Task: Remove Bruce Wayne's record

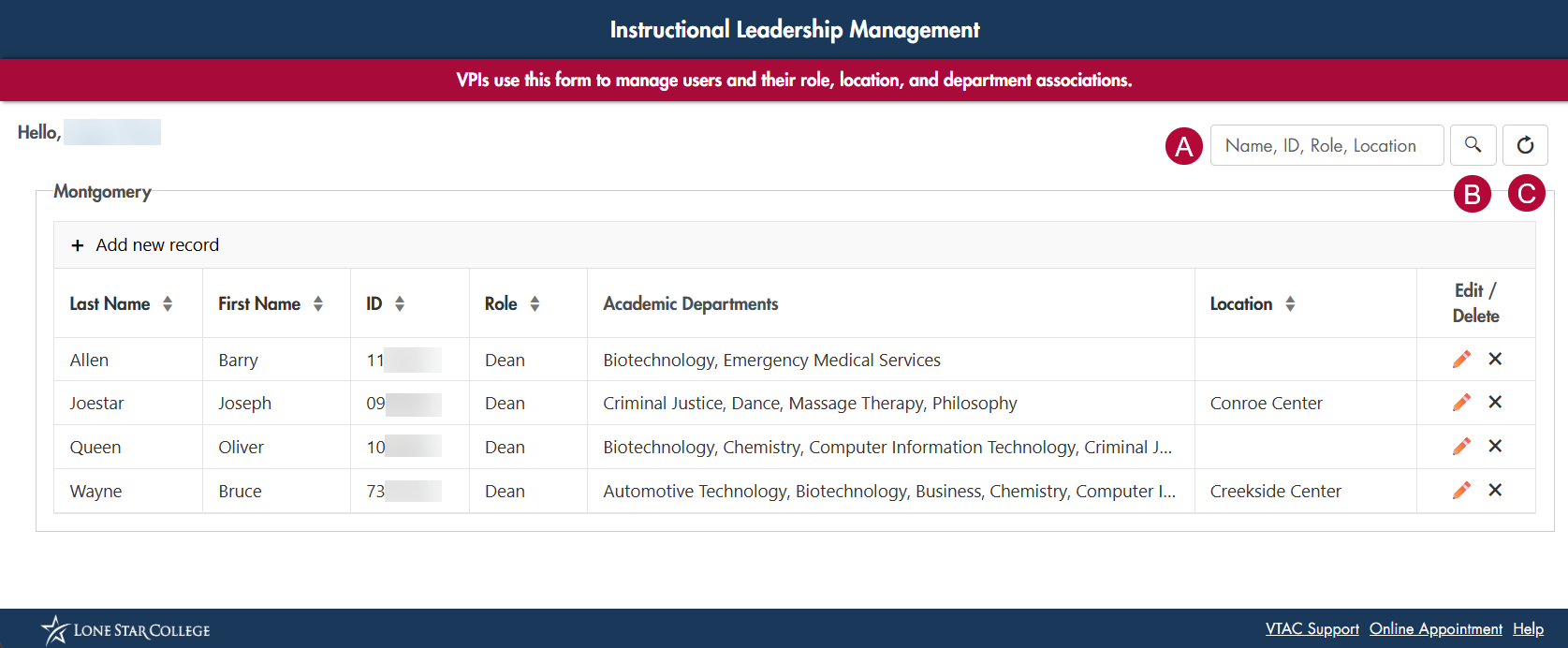Action: (x=1495, y=491)
